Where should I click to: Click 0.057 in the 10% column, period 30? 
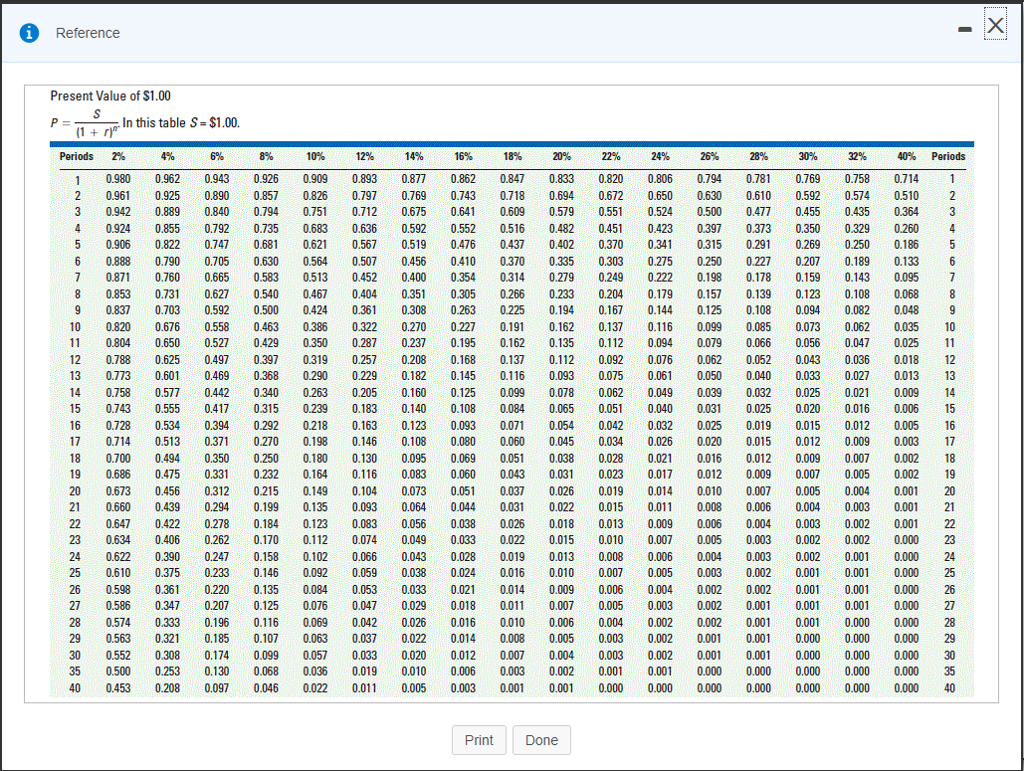click(315, 655)
